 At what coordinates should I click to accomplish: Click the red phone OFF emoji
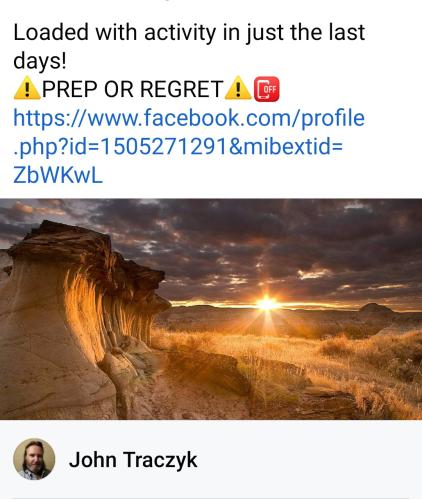tap(267, 89)
